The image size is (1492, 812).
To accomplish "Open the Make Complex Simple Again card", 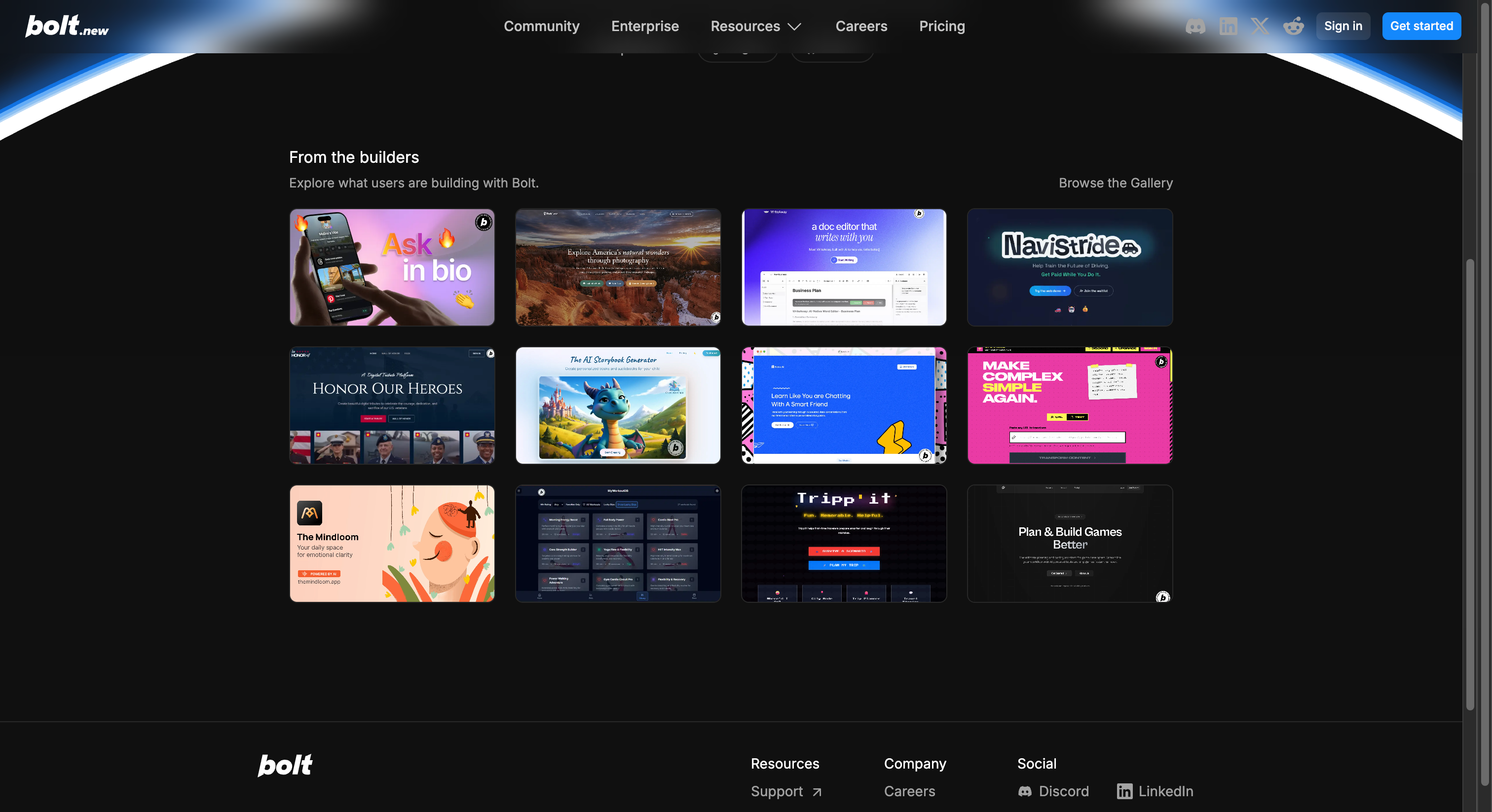I will [1070, 406].
